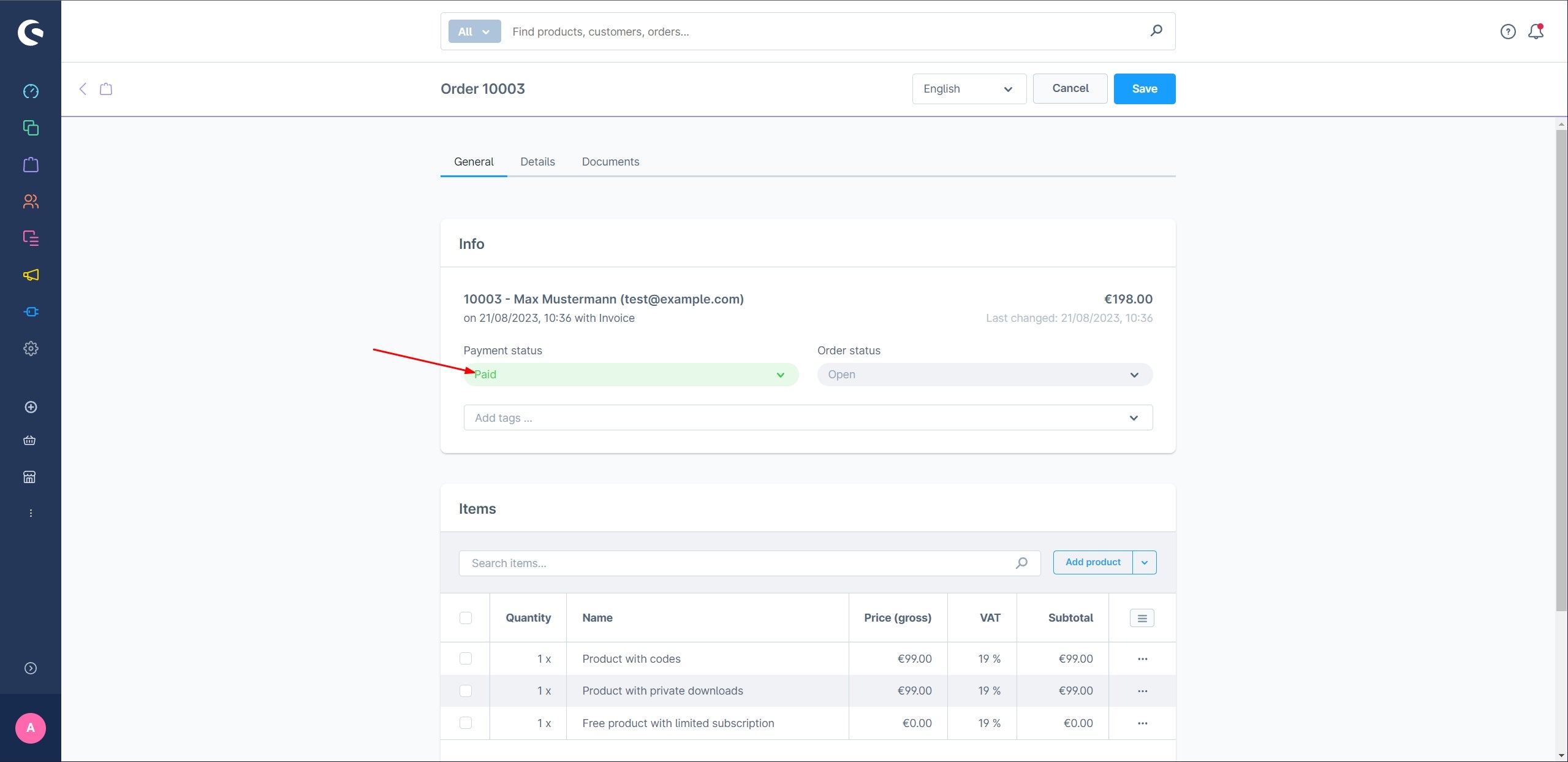Open the English language dropdown
Image resolution: width=1568 pixels, height=762 pixels.
click(x=969, y=89)
